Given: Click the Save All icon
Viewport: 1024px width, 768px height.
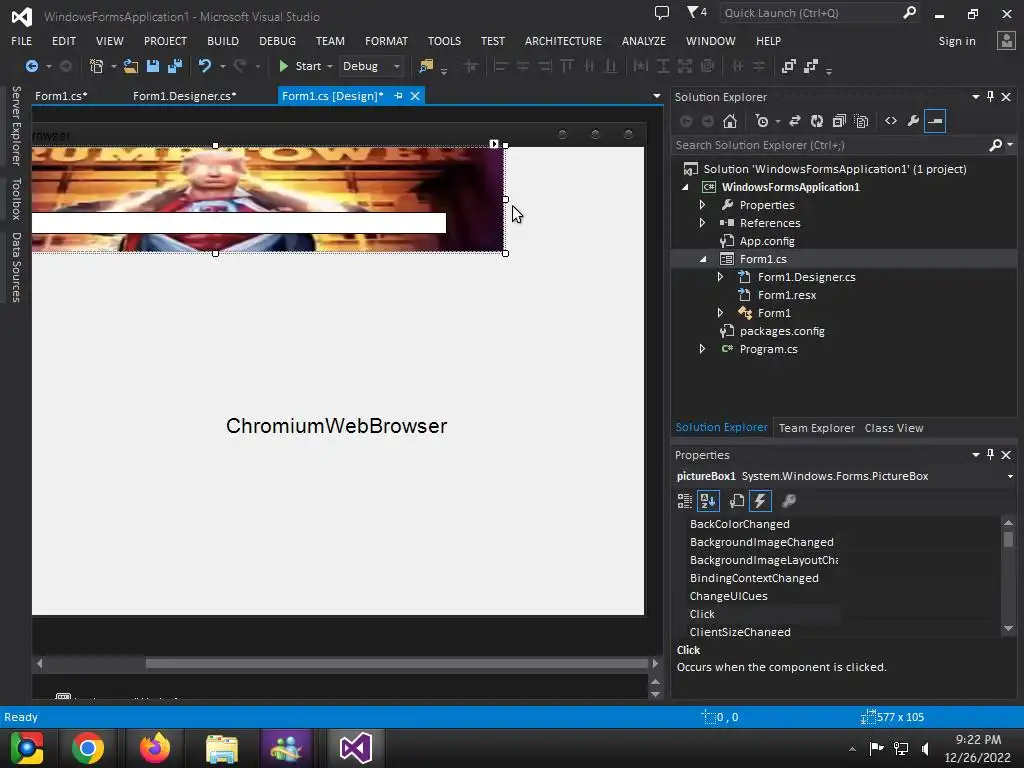Looking at the screenshot, I should [175, 66].
